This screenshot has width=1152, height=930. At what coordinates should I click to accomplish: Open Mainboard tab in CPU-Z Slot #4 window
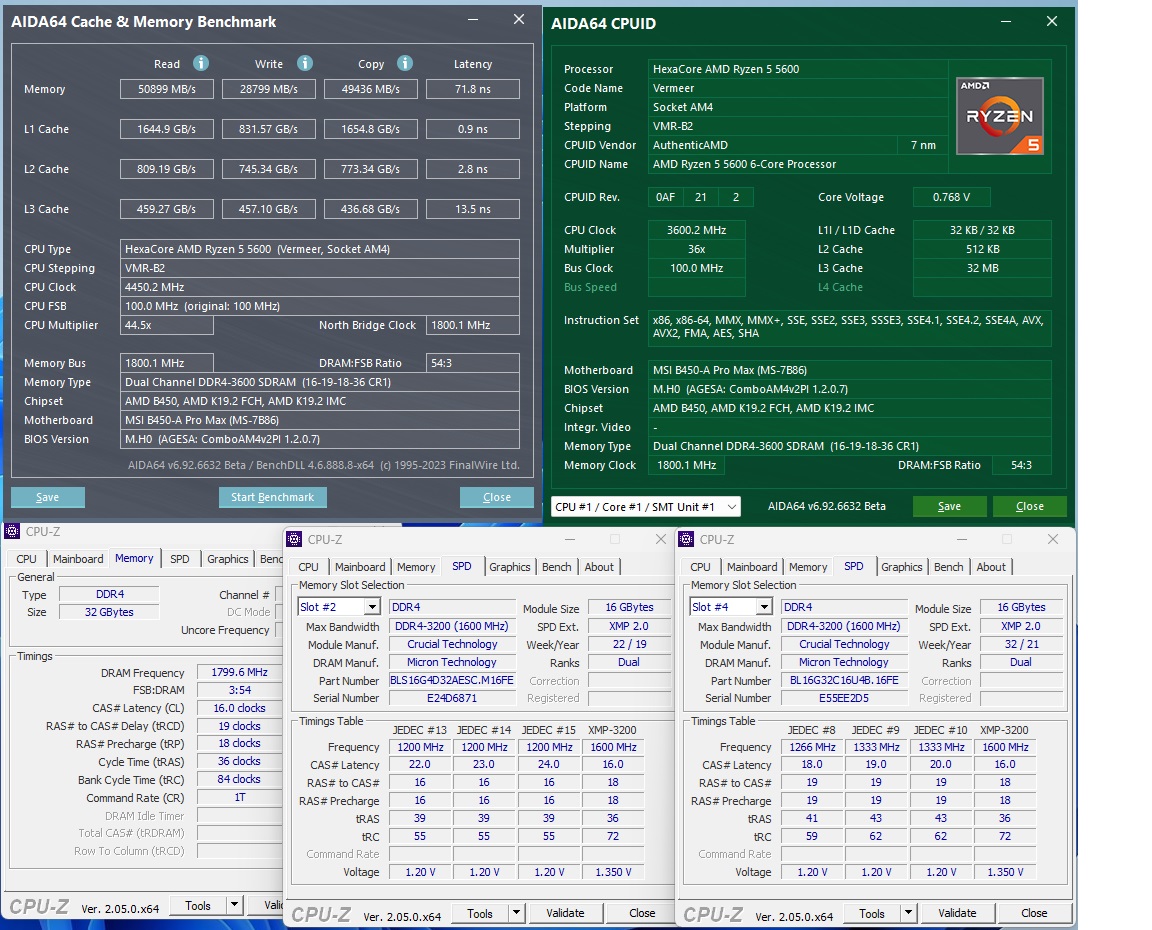[752, 567]
